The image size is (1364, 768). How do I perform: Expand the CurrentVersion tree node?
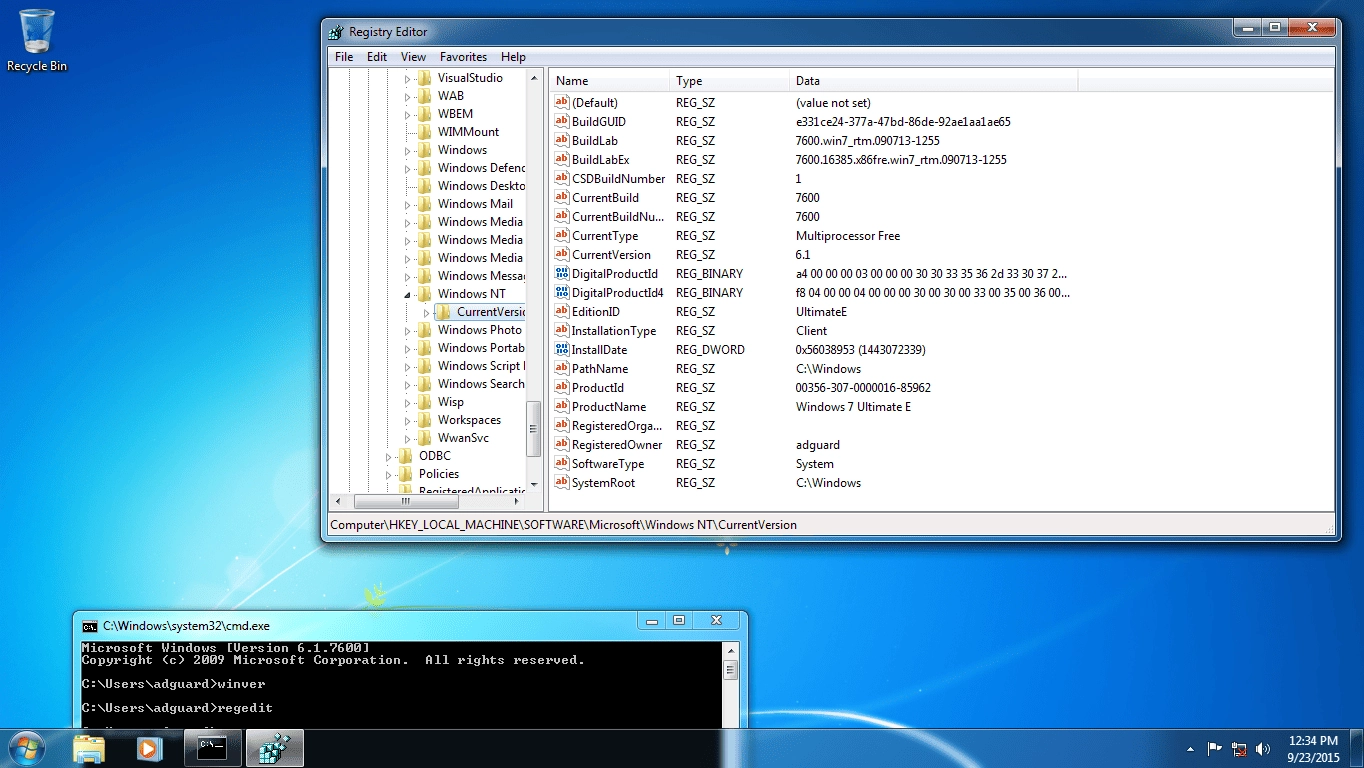click(426, 313)
